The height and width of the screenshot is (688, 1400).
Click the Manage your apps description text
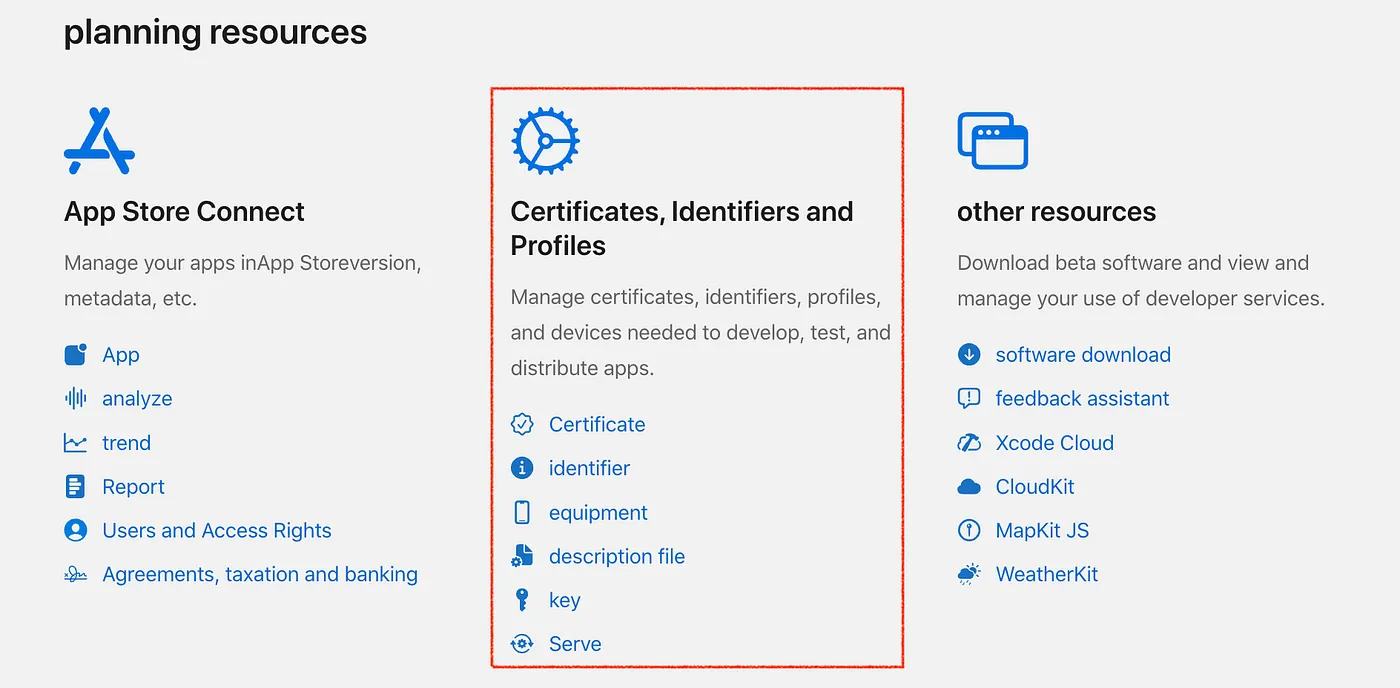(x=243, y=280)
